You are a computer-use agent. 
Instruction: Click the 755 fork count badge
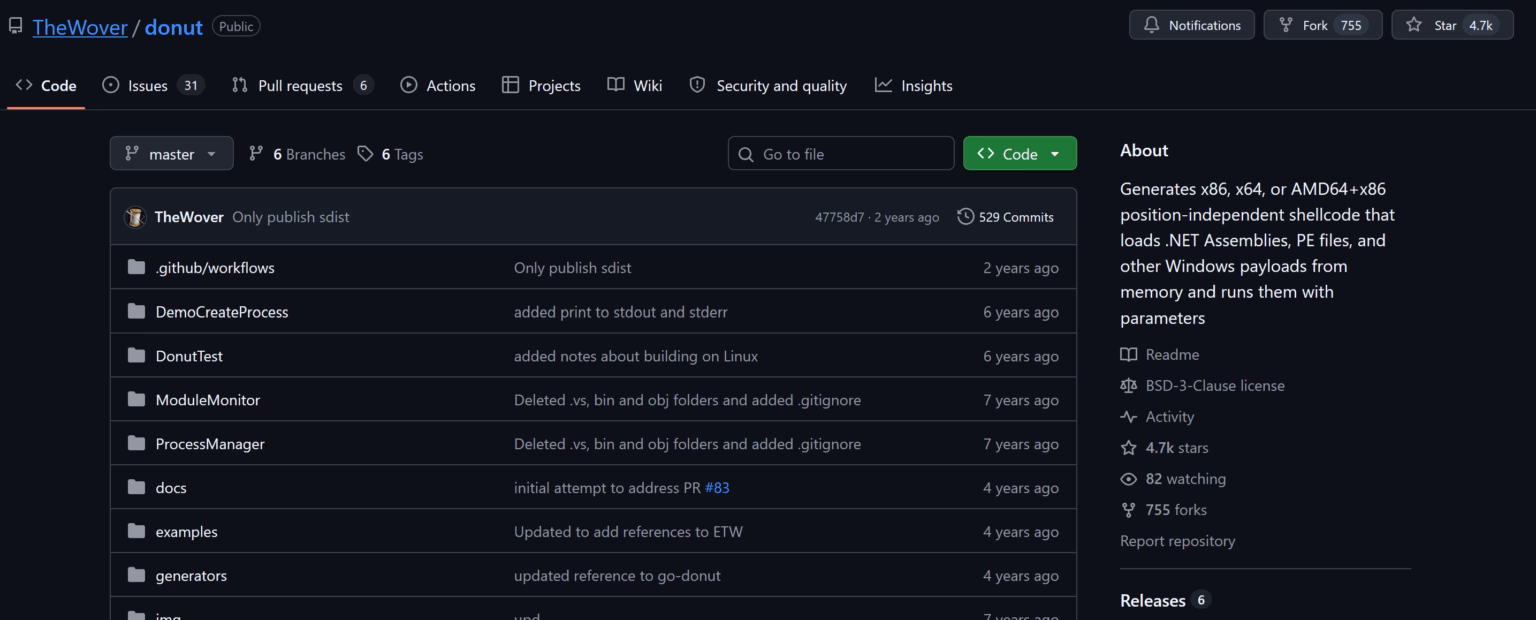tap(1351, 26)
